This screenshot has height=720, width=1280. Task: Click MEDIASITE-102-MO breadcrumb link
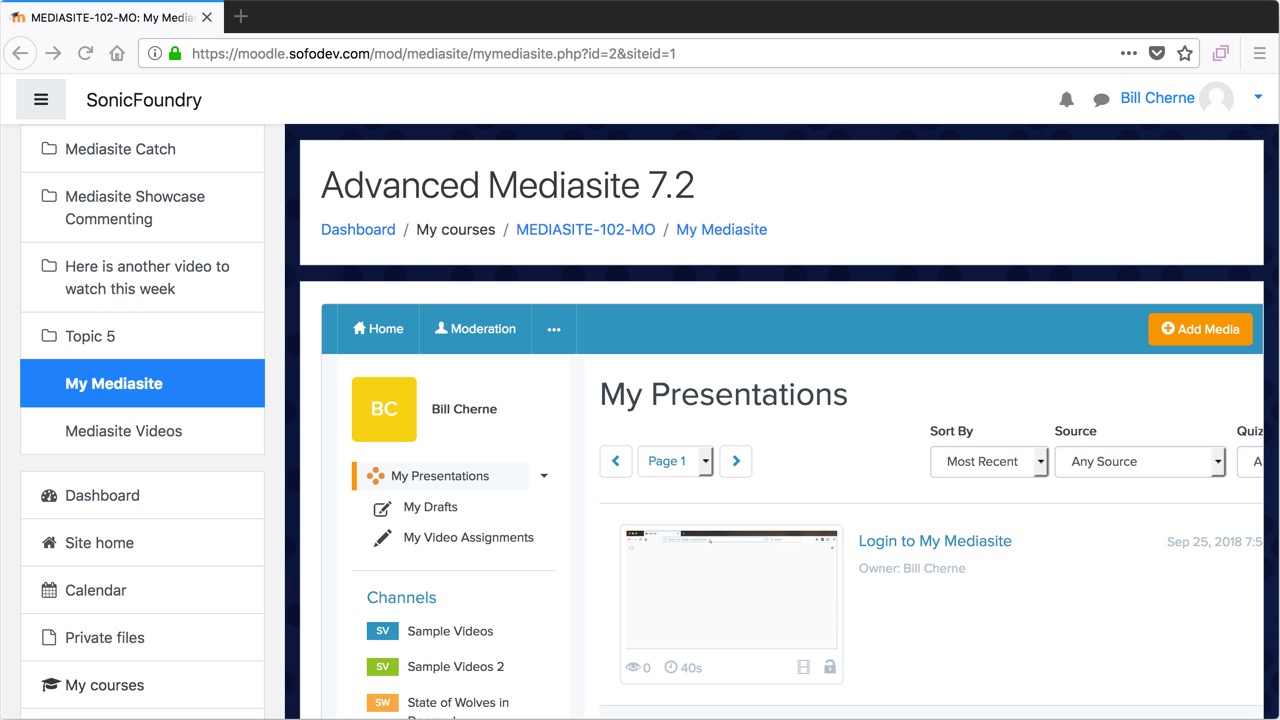[x=586, y=229]
